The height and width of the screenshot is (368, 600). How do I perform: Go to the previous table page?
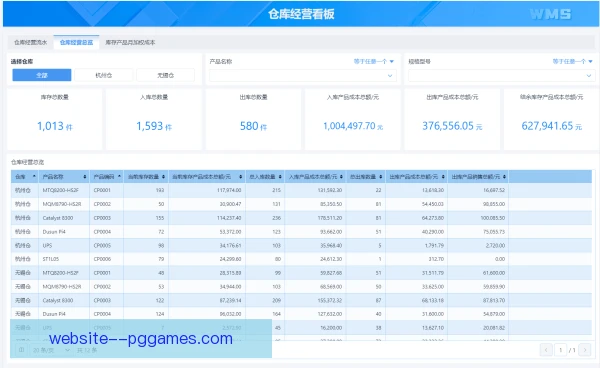[x=546, y=350]
